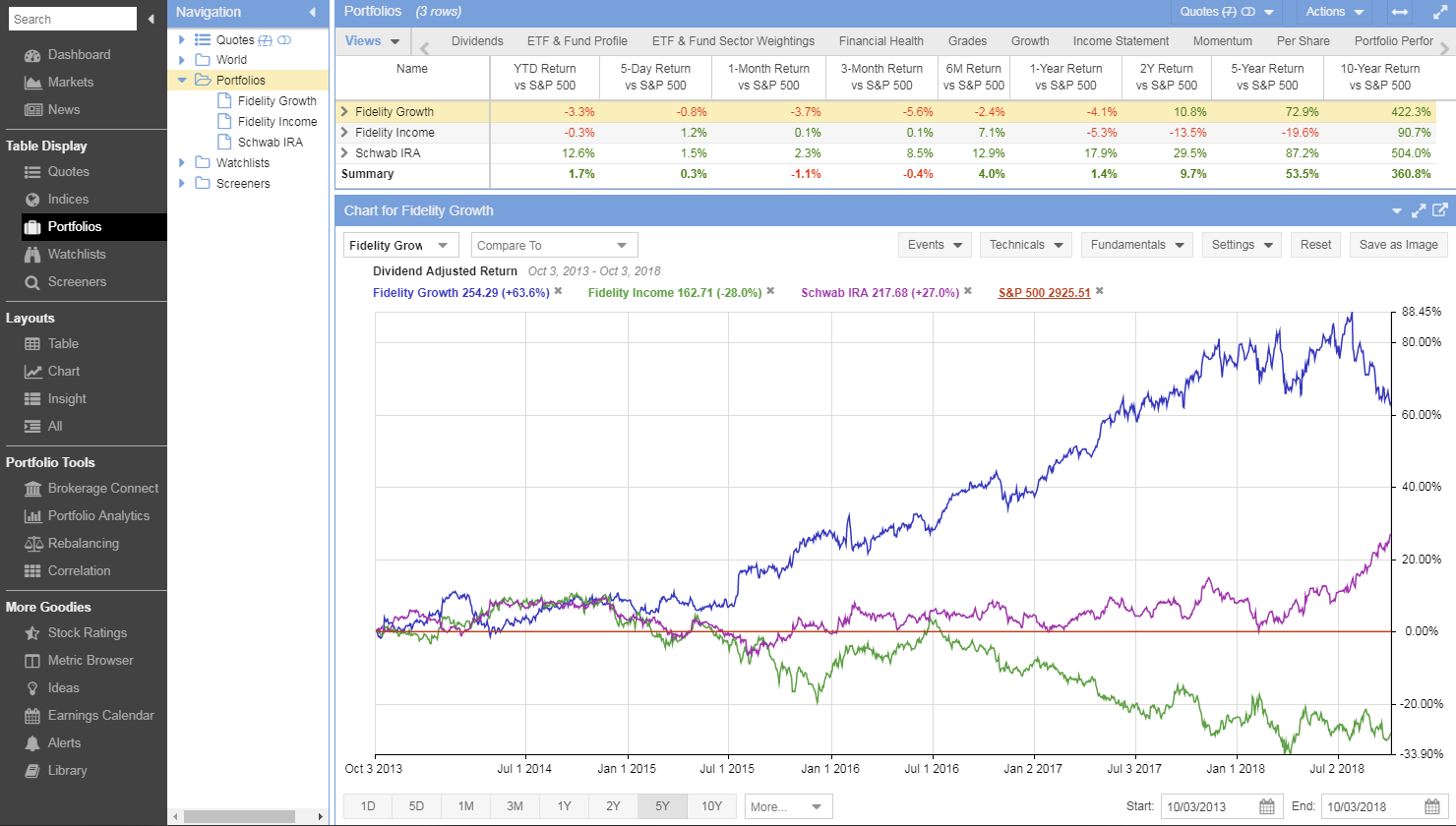The height and width of the screenshot is (826, 1456).
Task: Set chart range to 2Y
Action: [614, 806]
